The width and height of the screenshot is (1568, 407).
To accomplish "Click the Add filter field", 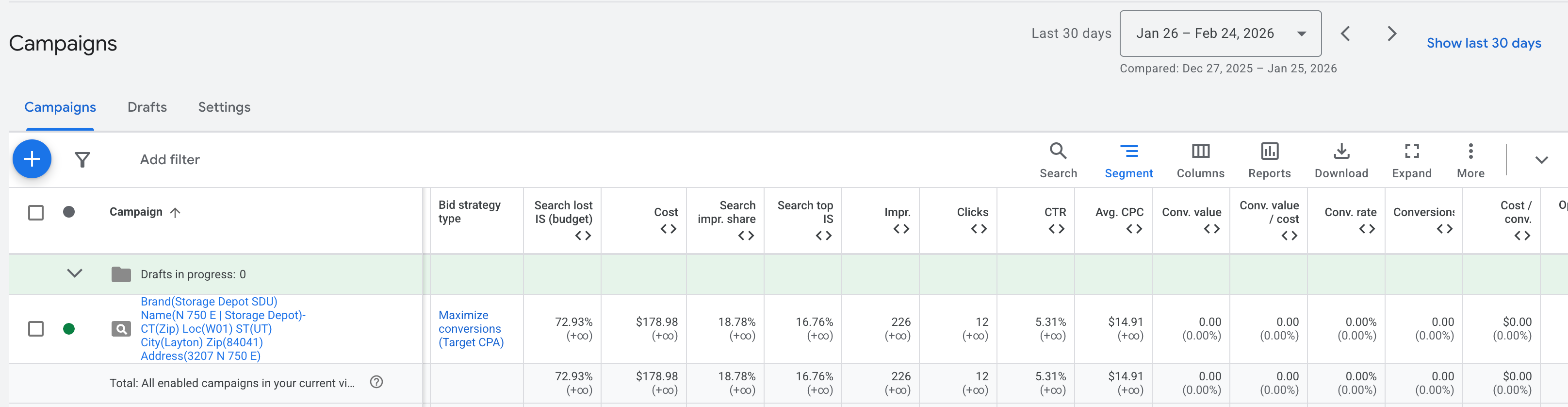I will pyautogui.click(x=170, y=160).
